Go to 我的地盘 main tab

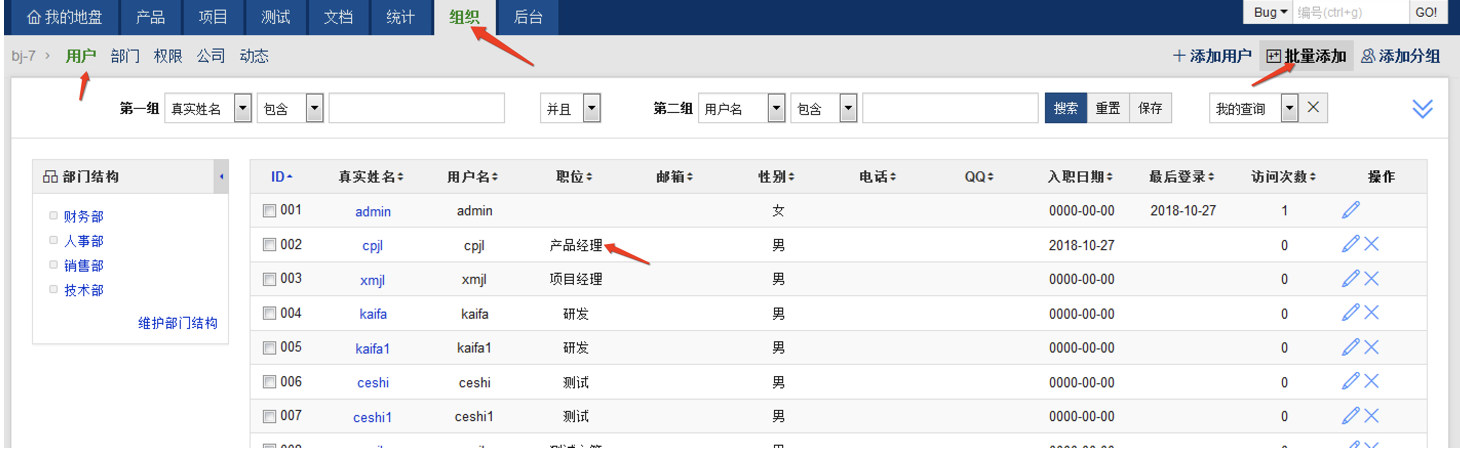pyautogui.click(x=64, y=17)
